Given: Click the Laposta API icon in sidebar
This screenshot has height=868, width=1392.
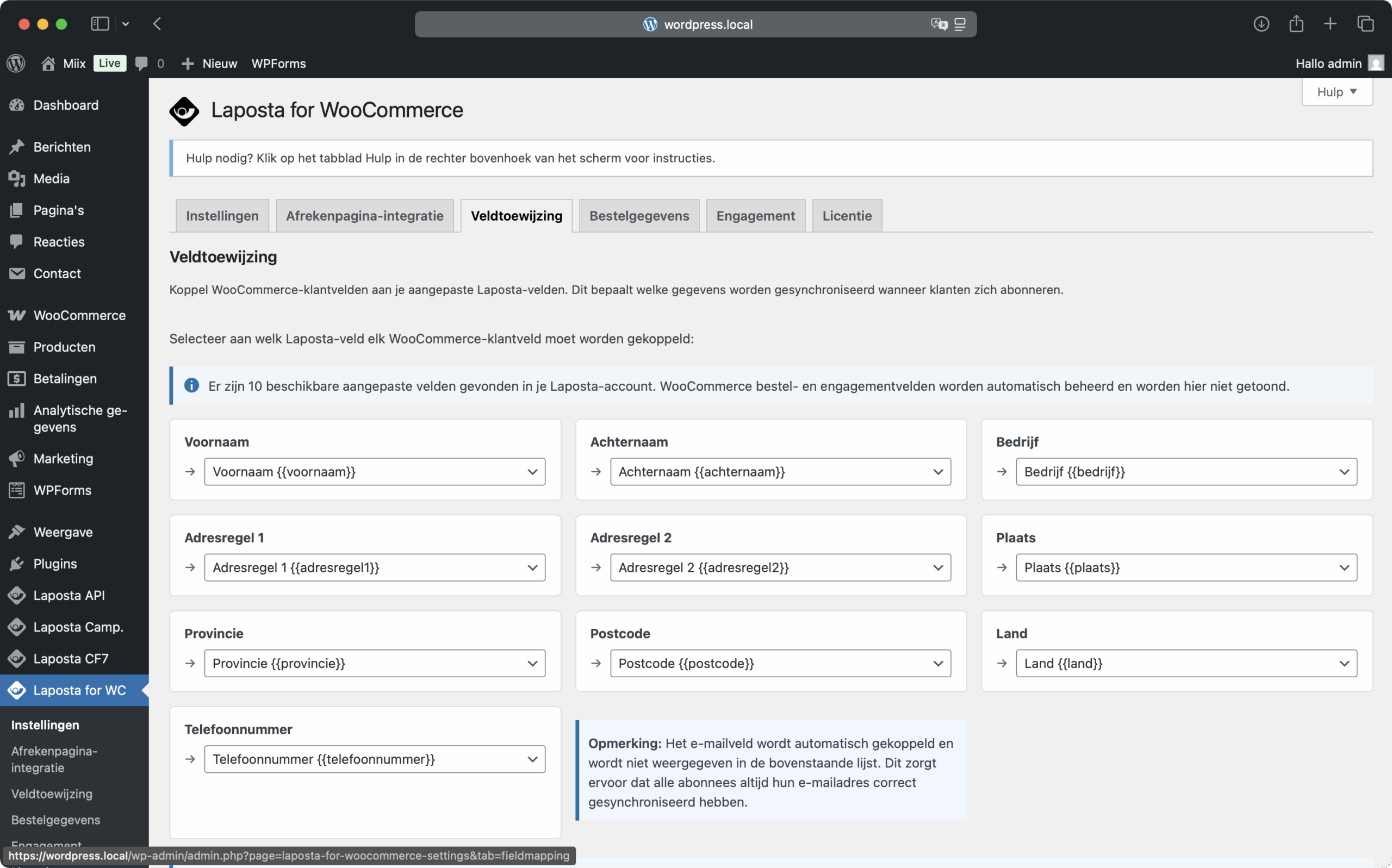Looking at the screenshot, I should tap(17, 595).
